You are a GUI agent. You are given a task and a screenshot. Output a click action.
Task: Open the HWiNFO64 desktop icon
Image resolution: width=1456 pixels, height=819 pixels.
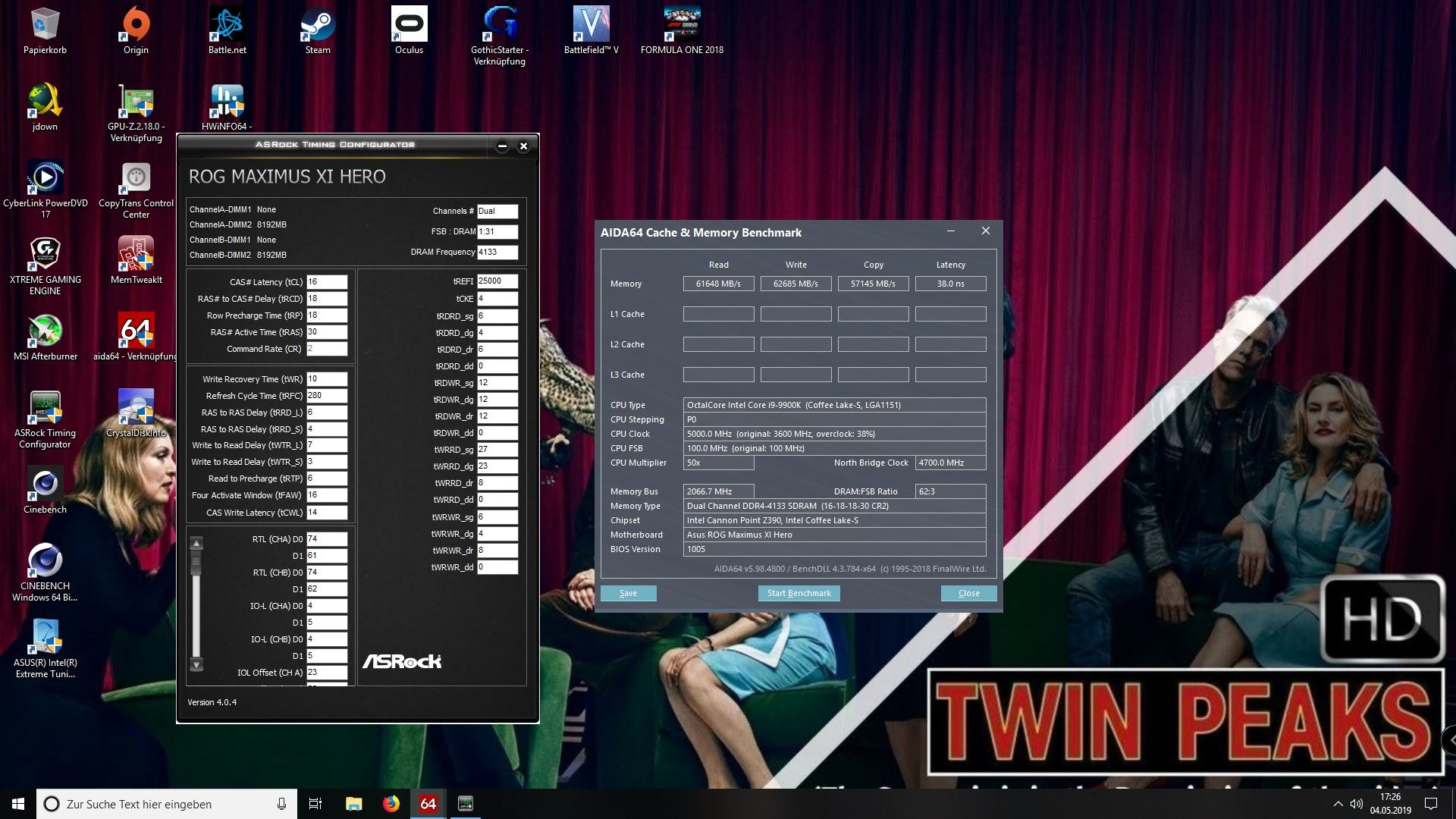(227, 107)
